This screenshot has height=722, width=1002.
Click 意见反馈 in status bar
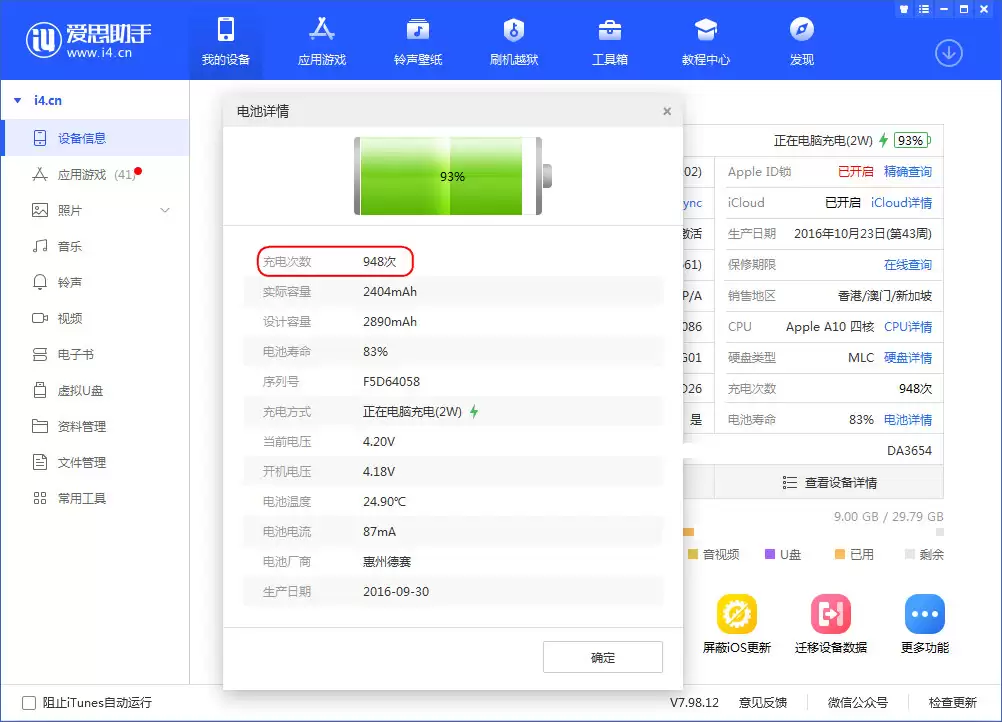click(x=762, y=703)
